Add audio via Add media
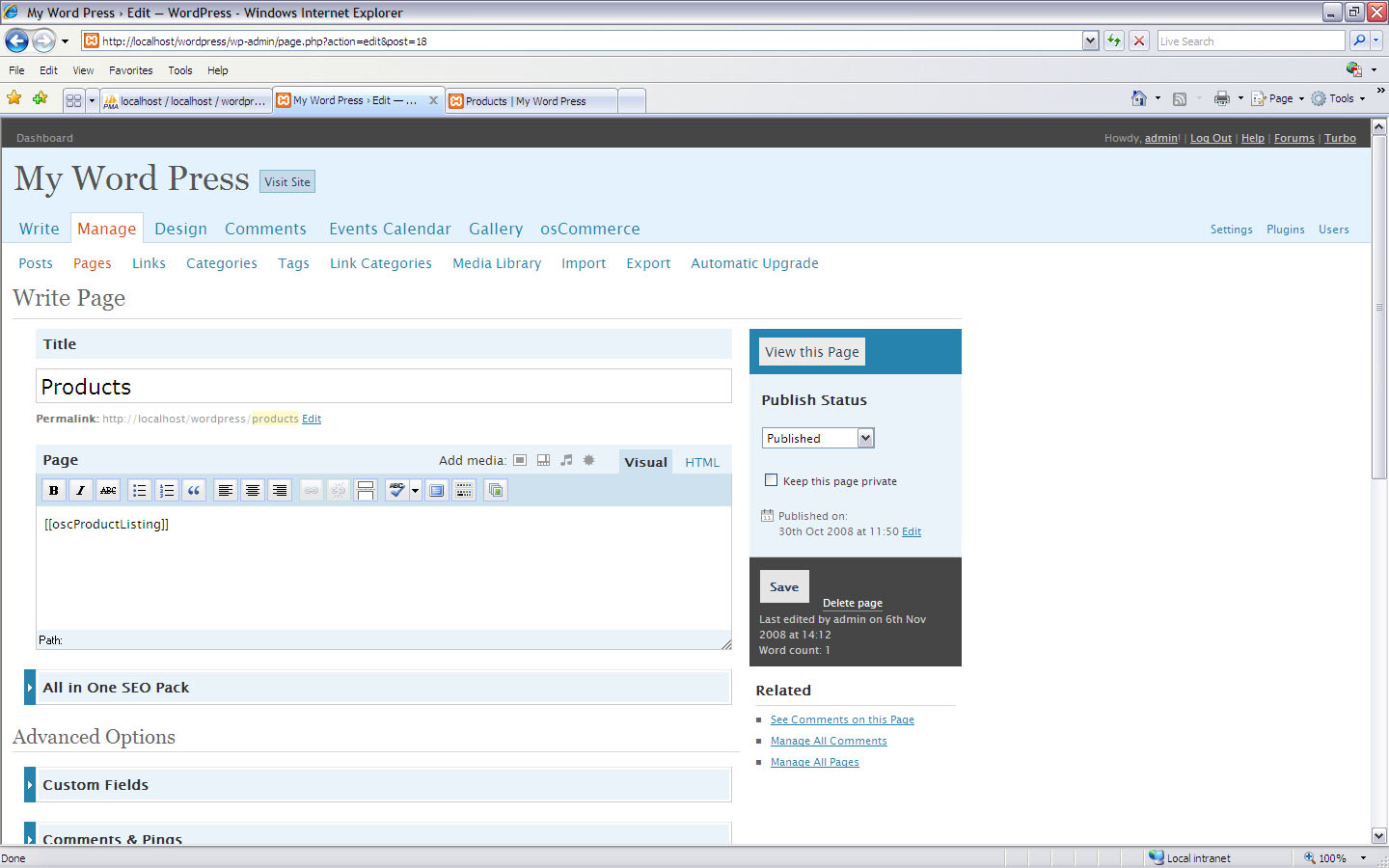This screenshot has width=1389, height=868. point(566,461)
